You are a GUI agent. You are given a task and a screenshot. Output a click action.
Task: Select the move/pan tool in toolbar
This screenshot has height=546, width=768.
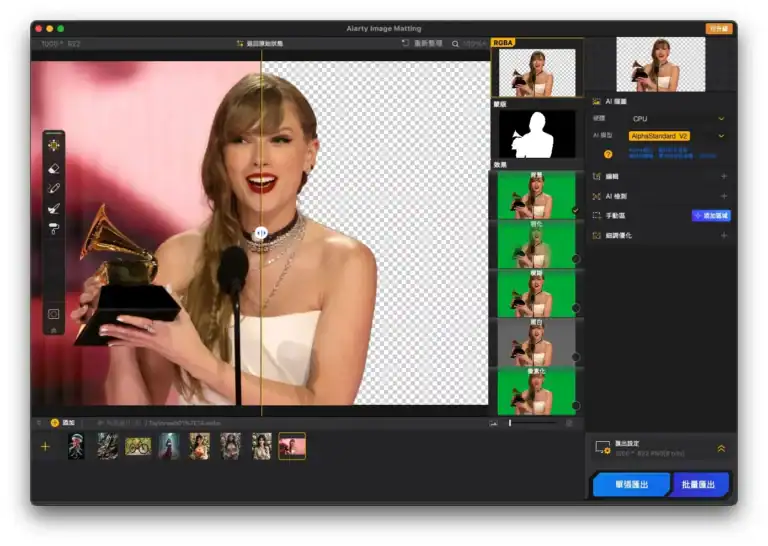53,145
